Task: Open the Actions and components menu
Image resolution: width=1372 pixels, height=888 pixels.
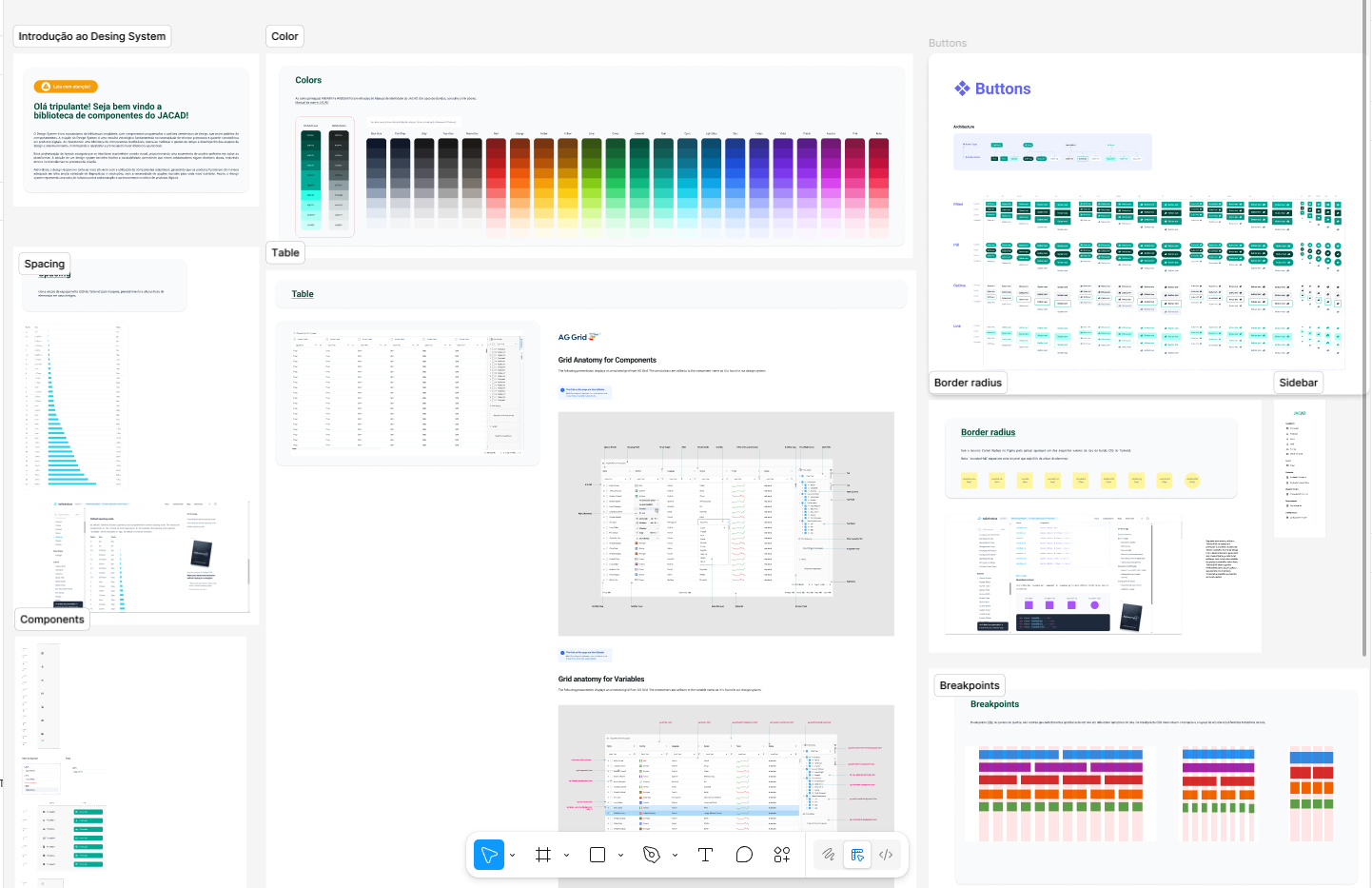Action: [x=782, y=855]
